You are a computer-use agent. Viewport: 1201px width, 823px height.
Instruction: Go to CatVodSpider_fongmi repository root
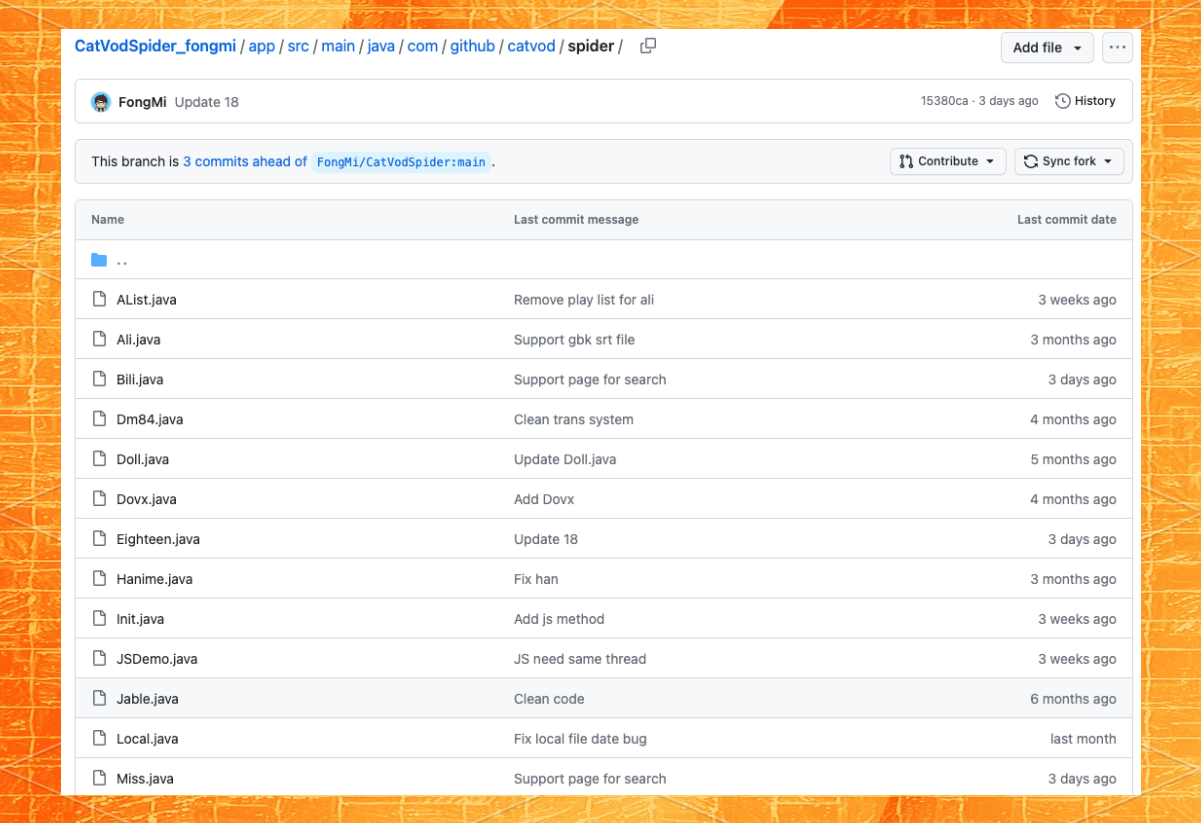pos(155,46)
